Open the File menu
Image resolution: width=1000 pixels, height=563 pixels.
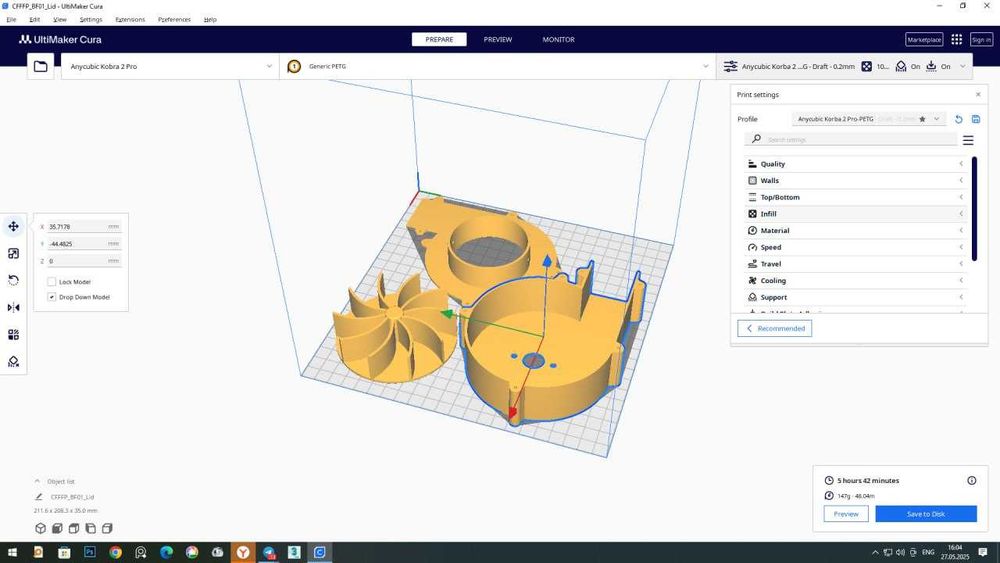(x=11, y=20)
